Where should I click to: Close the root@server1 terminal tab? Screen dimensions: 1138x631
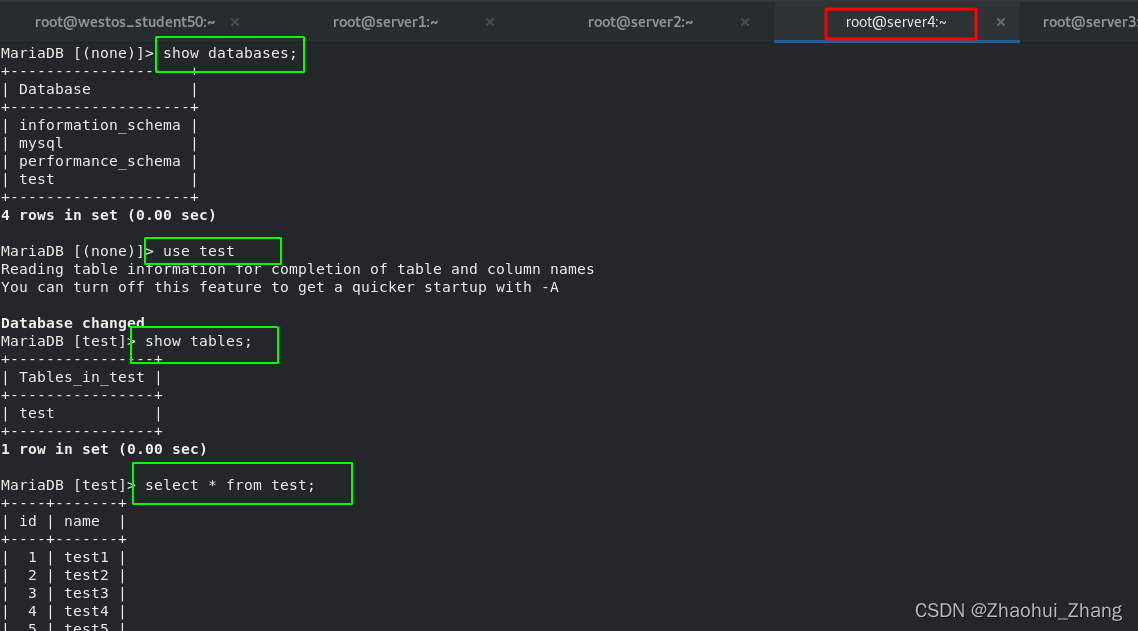tap(489, 21)
